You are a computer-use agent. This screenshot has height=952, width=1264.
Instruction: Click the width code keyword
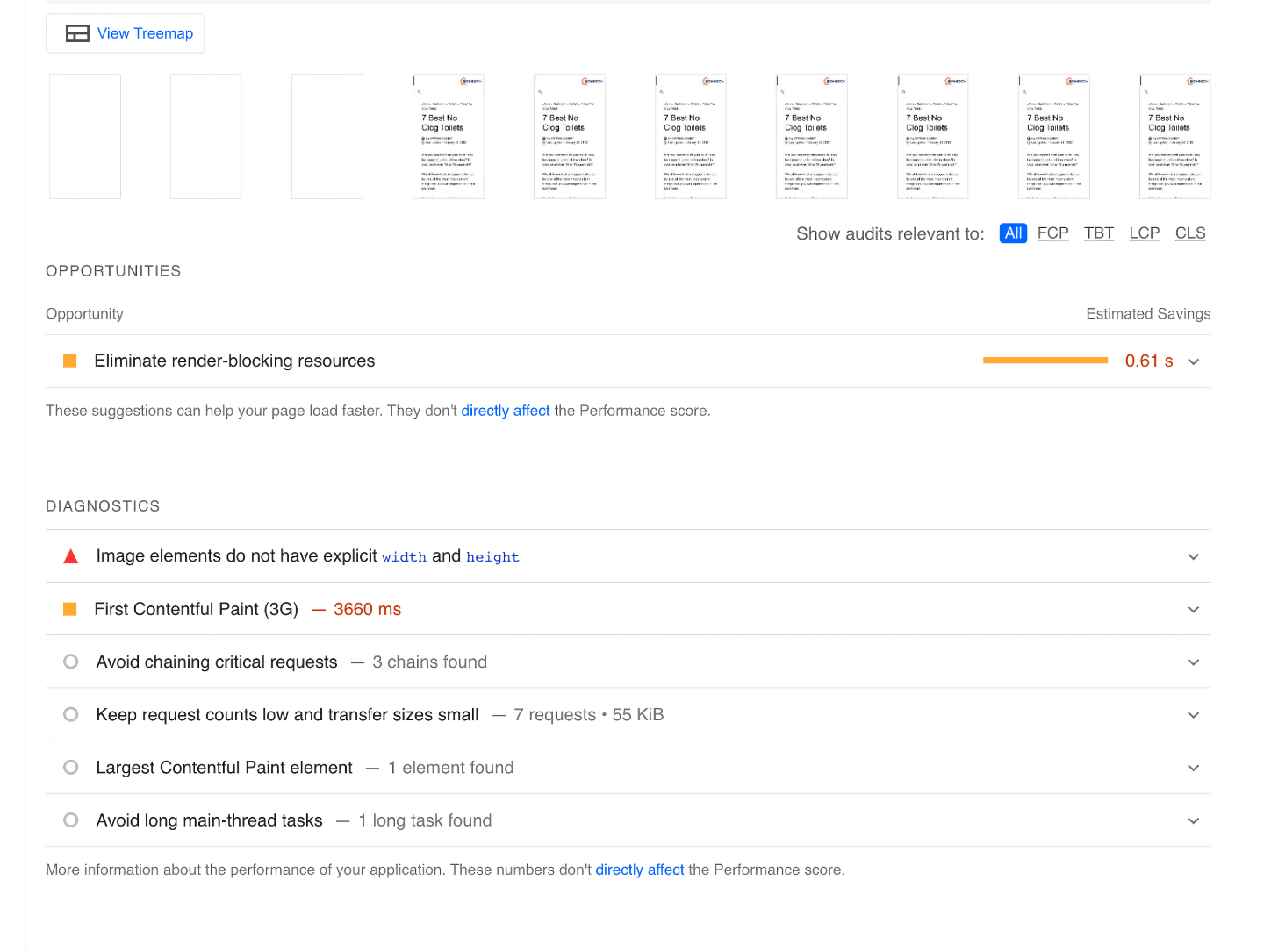pos(404,557)
